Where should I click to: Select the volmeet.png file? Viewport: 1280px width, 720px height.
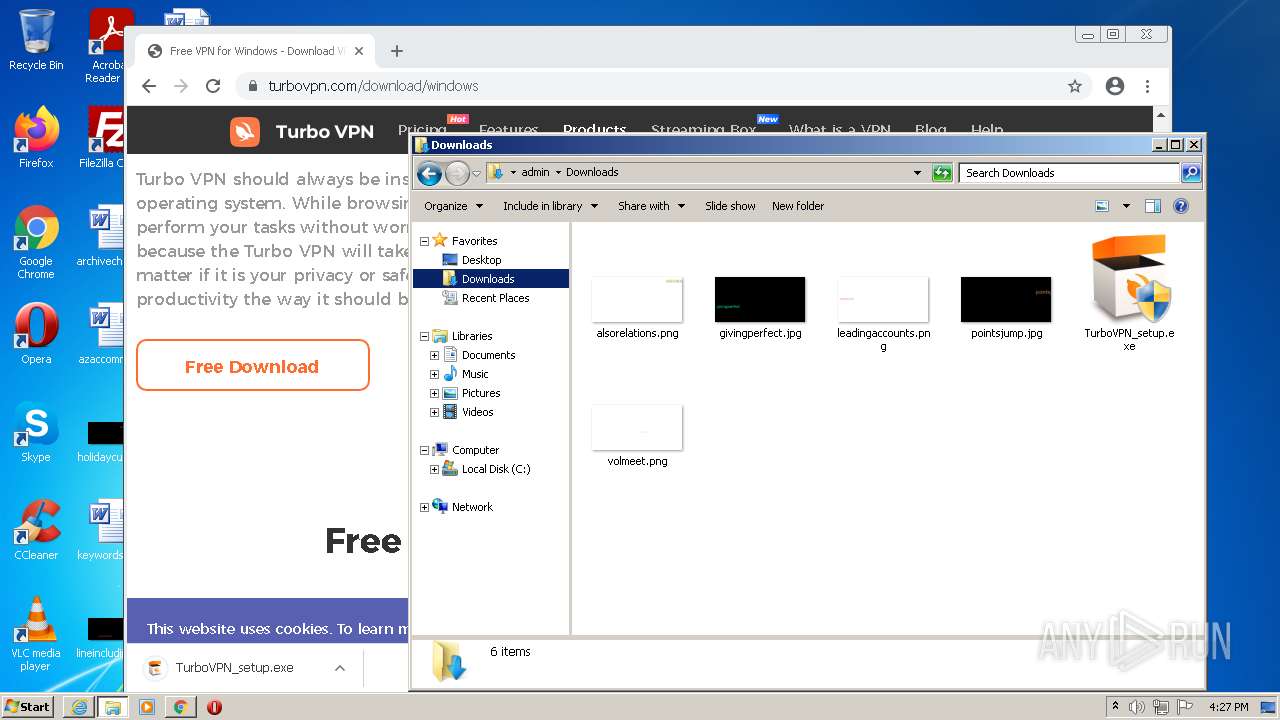(x=637, y=436)
